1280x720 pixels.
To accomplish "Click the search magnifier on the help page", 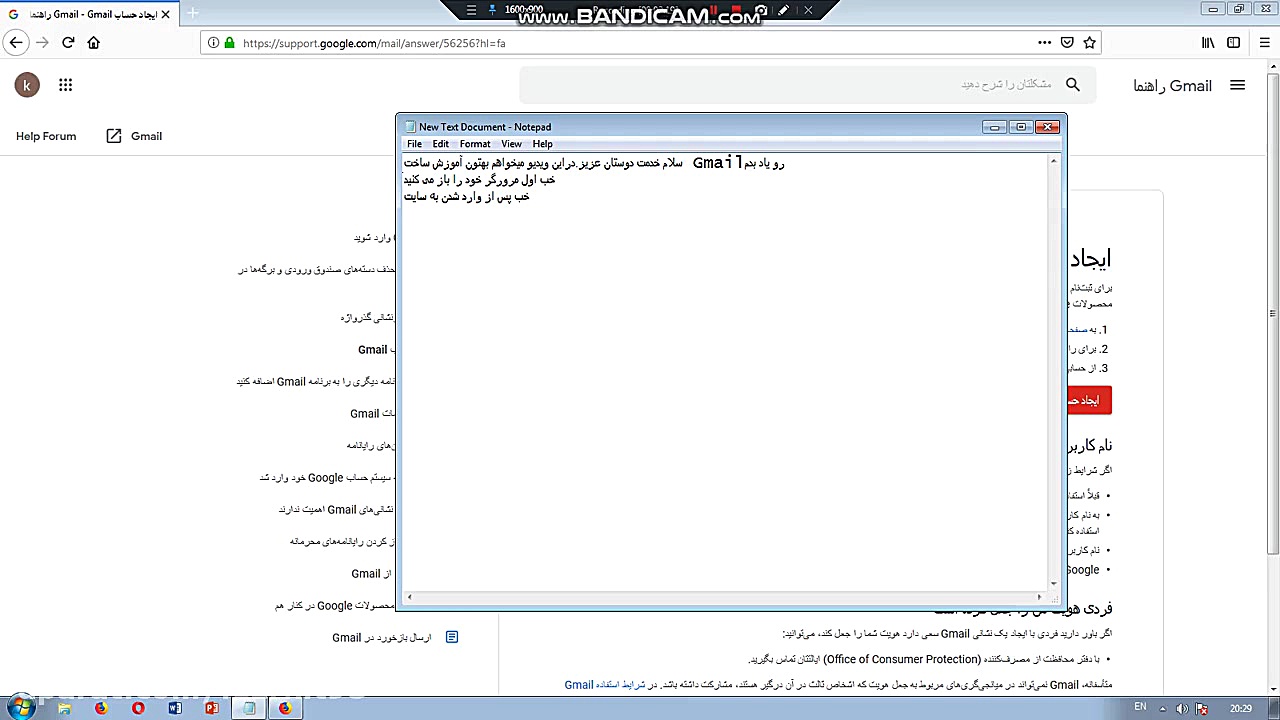I will coord(1072,85).
